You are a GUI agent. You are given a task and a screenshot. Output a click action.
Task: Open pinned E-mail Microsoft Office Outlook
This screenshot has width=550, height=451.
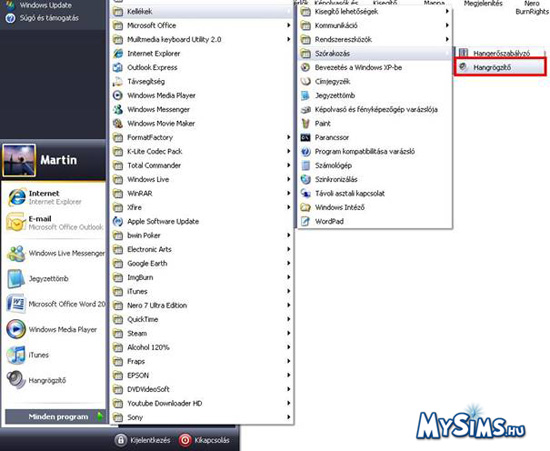tap(54, 223)
